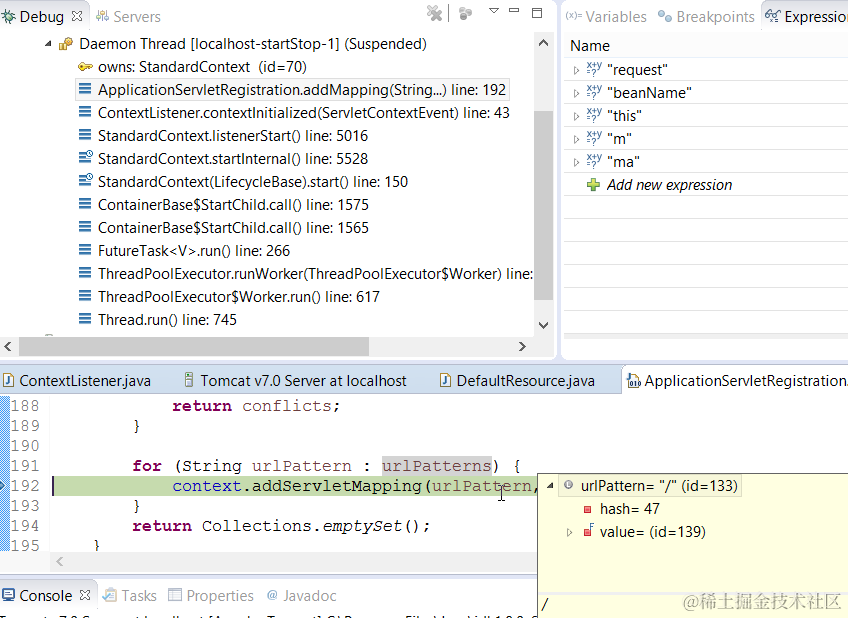Click Debug view scroll down arrow
Image resolution: width=848 pixels, height=618 pixels.
[544, 325]
